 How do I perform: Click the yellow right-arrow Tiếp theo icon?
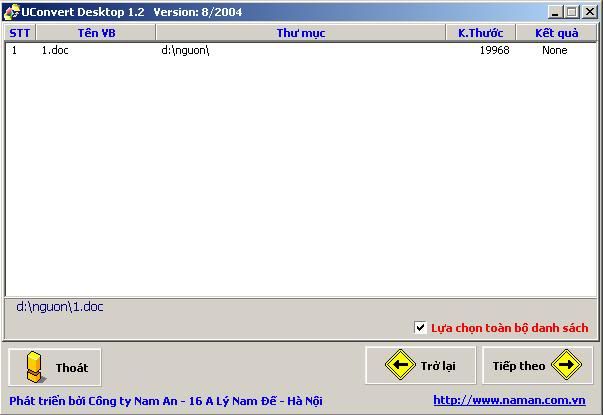point(566,365)
